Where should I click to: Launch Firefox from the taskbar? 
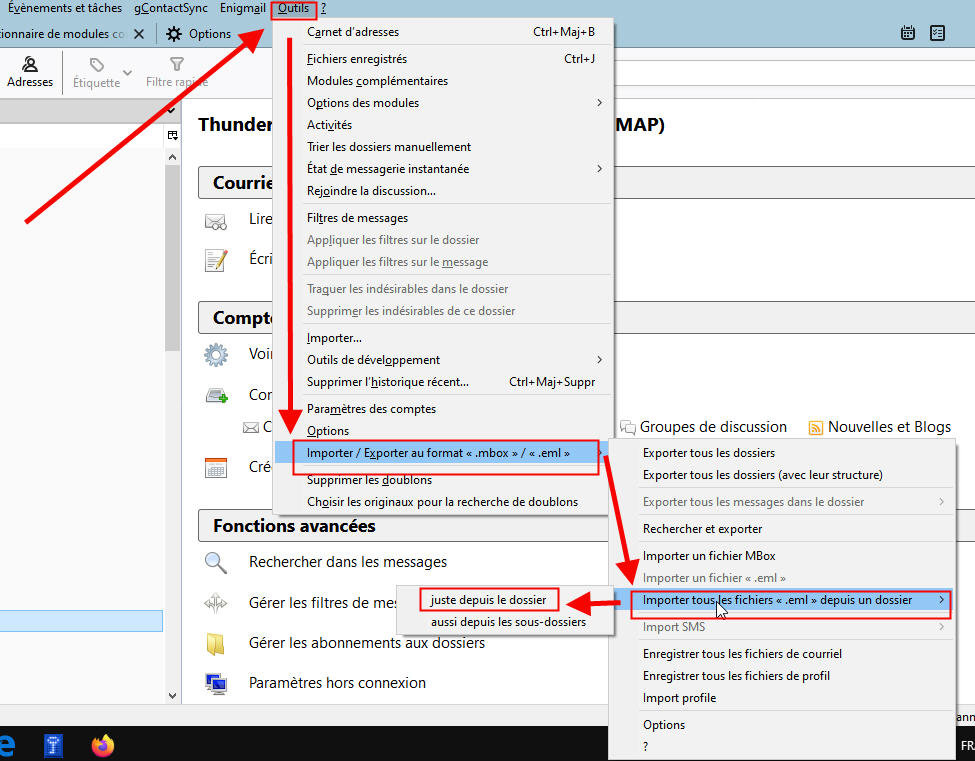(103, 745)
